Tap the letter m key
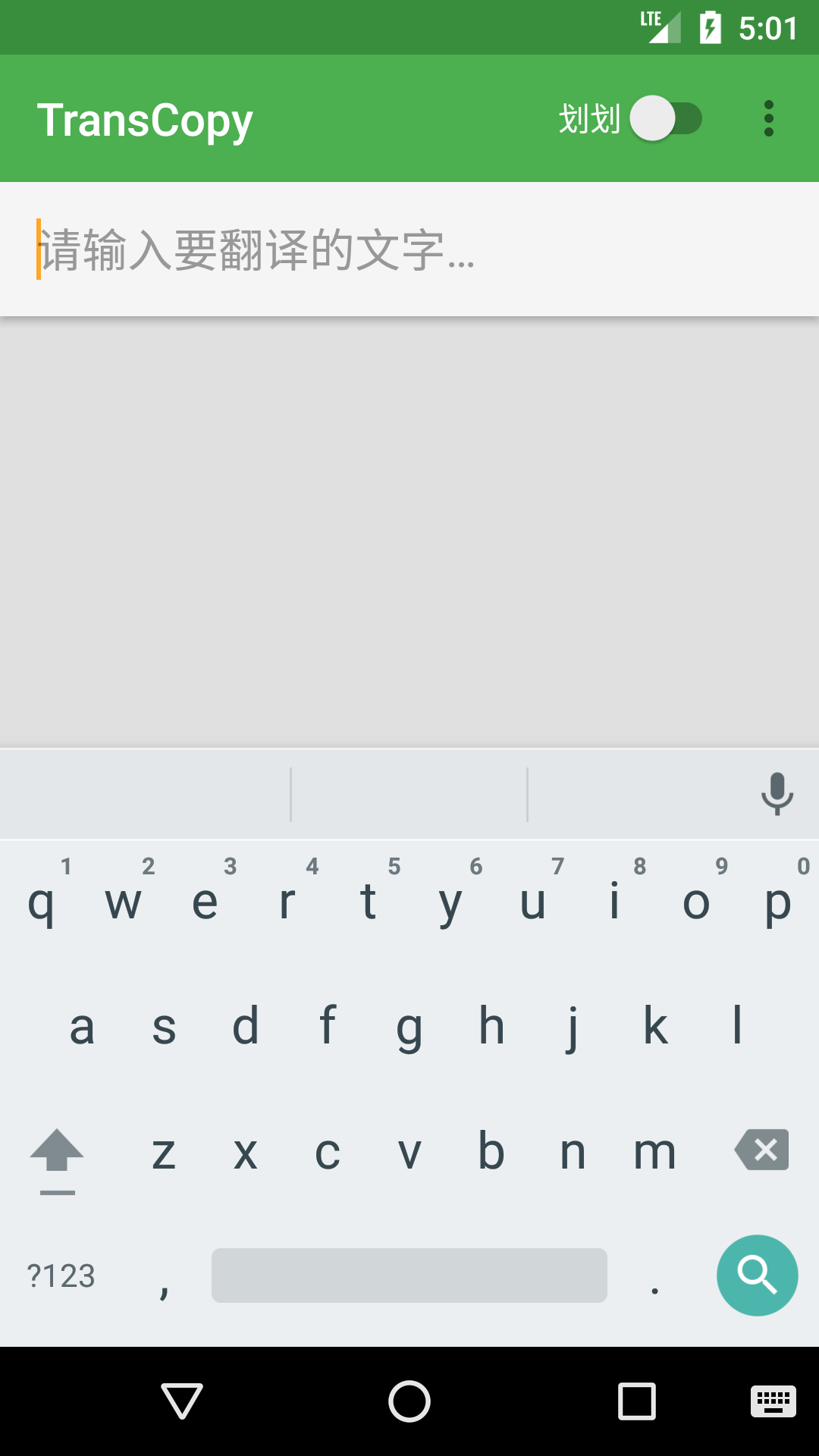Image resolution: width=819 pixels, height=1456 pixels. (655, 1153)
